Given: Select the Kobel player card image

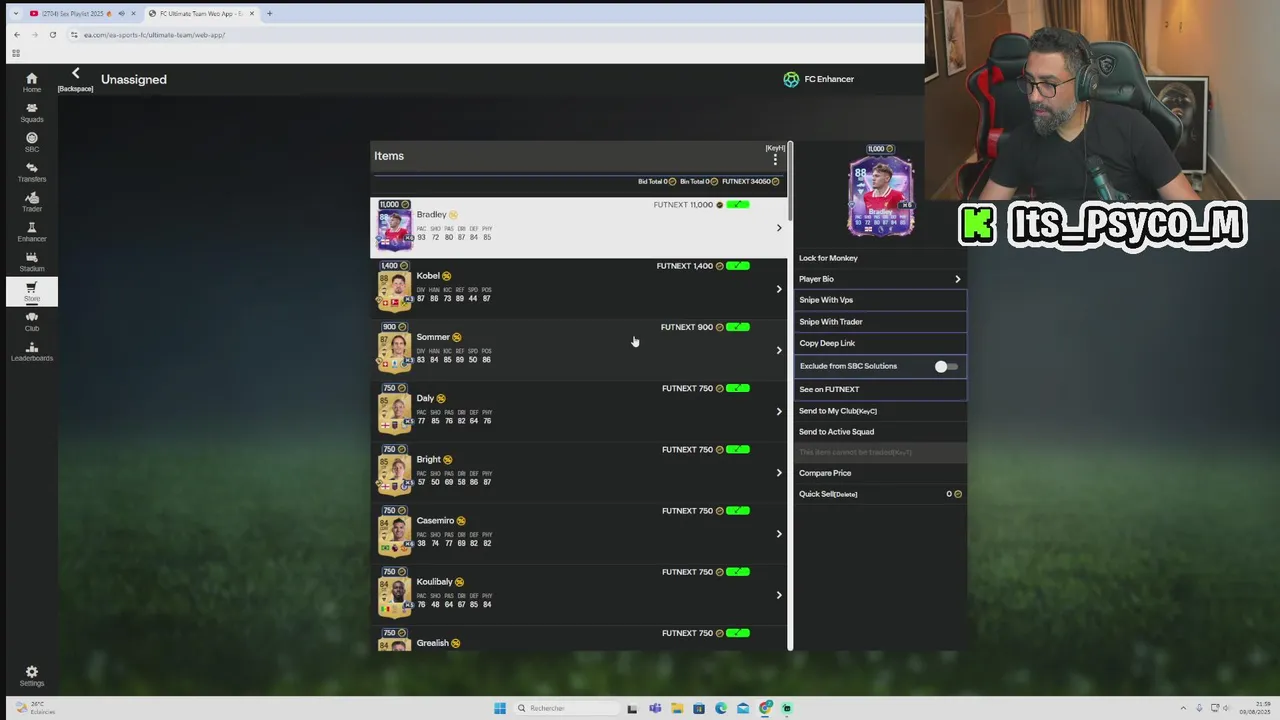Looking at the screenshot, I should coord(394,291).
